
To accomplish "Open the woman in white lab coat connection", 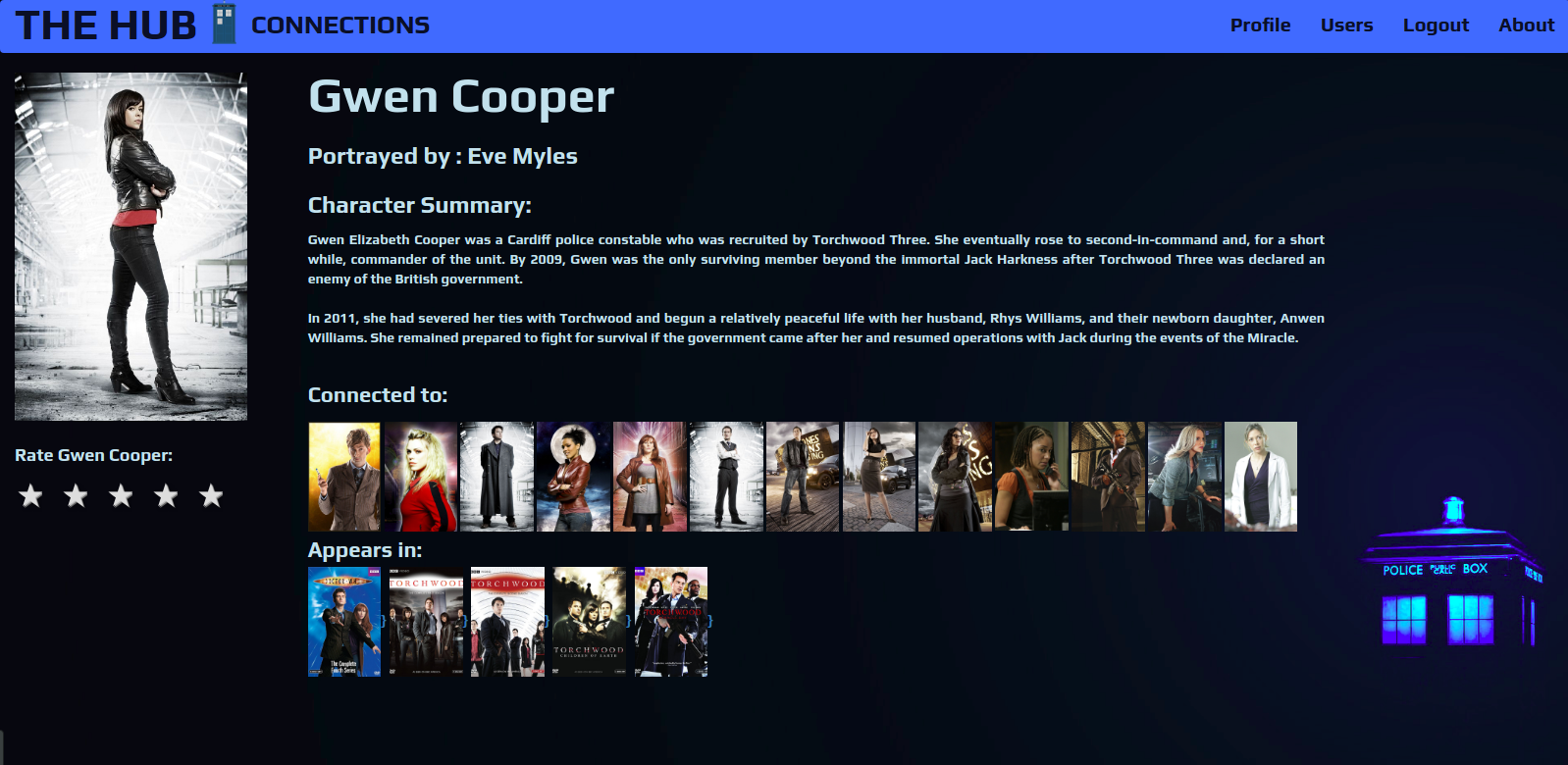I will (1262, 477).
